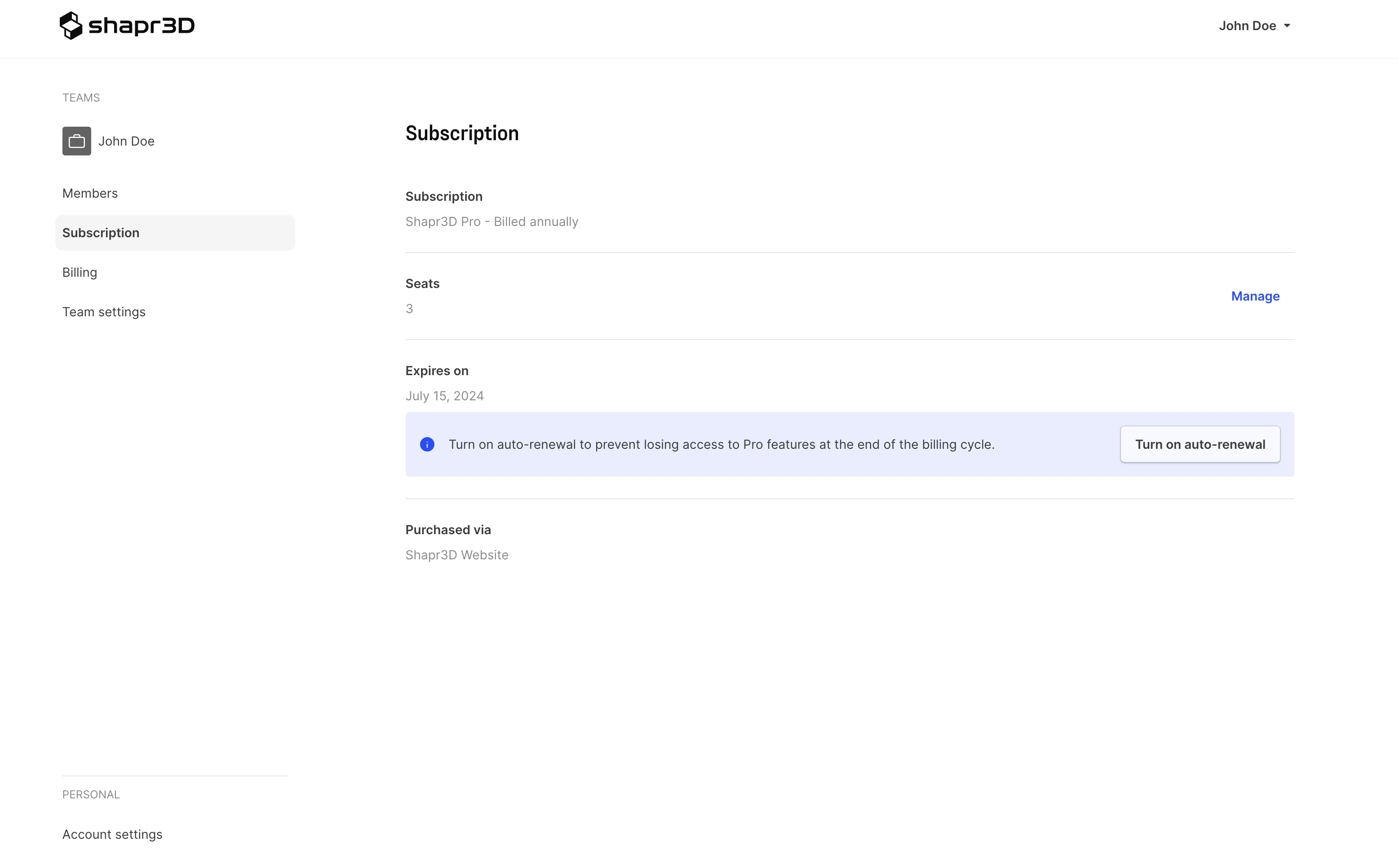Open Account settings under PERSONAL
Image resolution: width=1399 pixels, height=868 pixels.
coord(112,834)
